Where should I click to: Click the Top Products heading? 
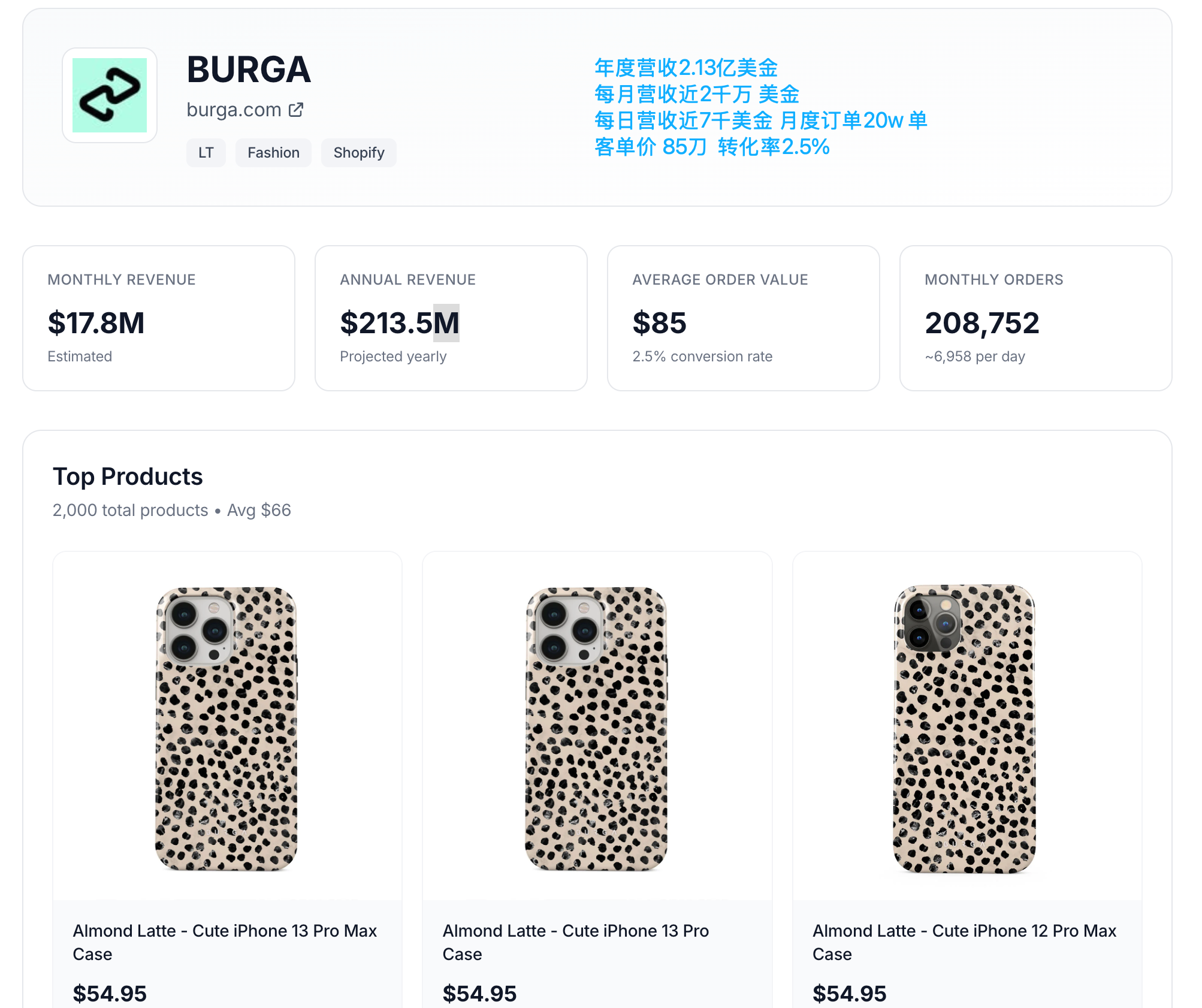tap(128, 476)
